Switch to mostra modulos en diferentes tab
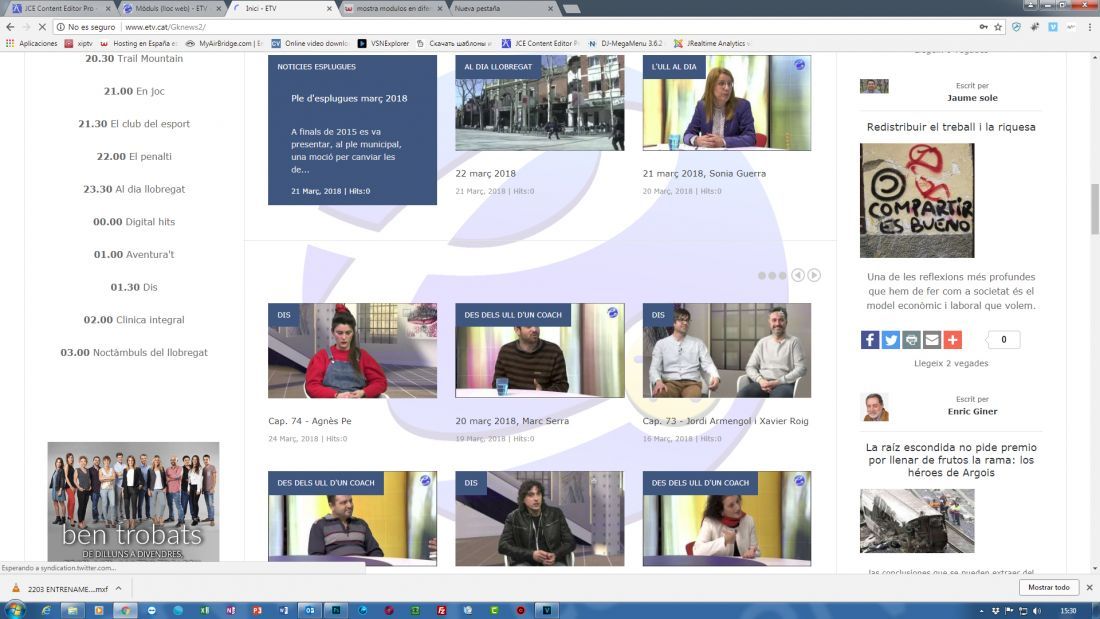Screen dimensions: 1100x619 pyautogui.click(x=393, y=8)
